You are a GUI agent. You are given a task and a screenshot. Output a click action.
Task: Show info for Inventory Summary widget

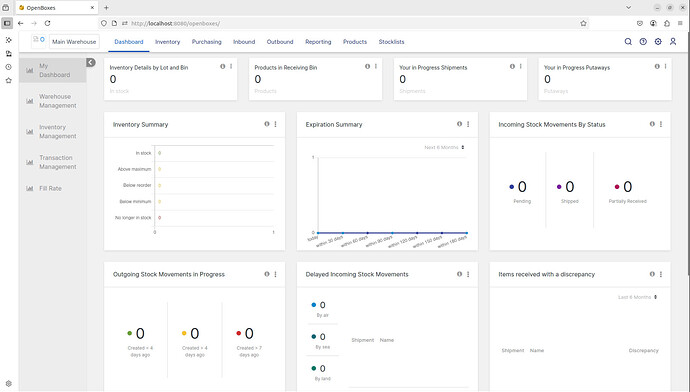267,124
